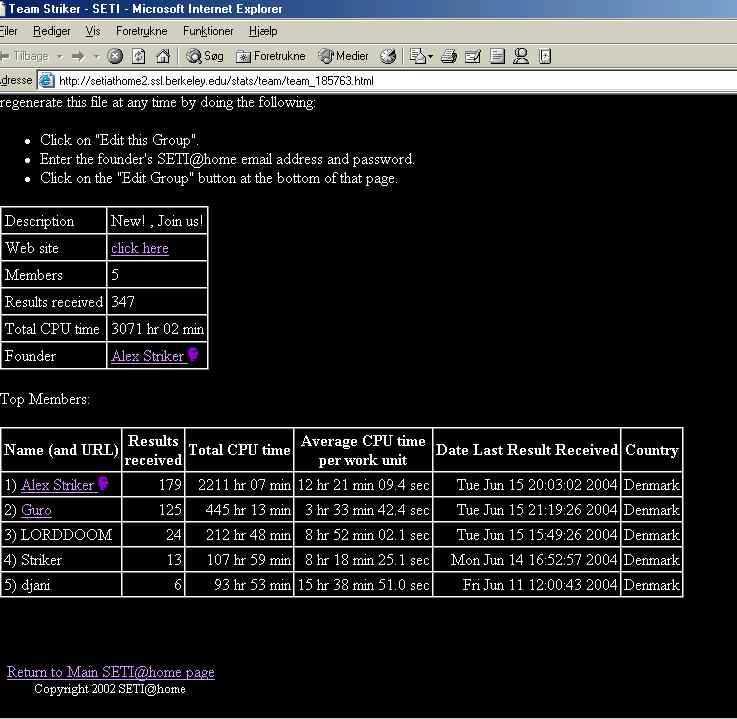Image resolution: width=737 pixels, height=719 pixels.
Task: Open the Guro member link
Action: (x=36, y=510)
